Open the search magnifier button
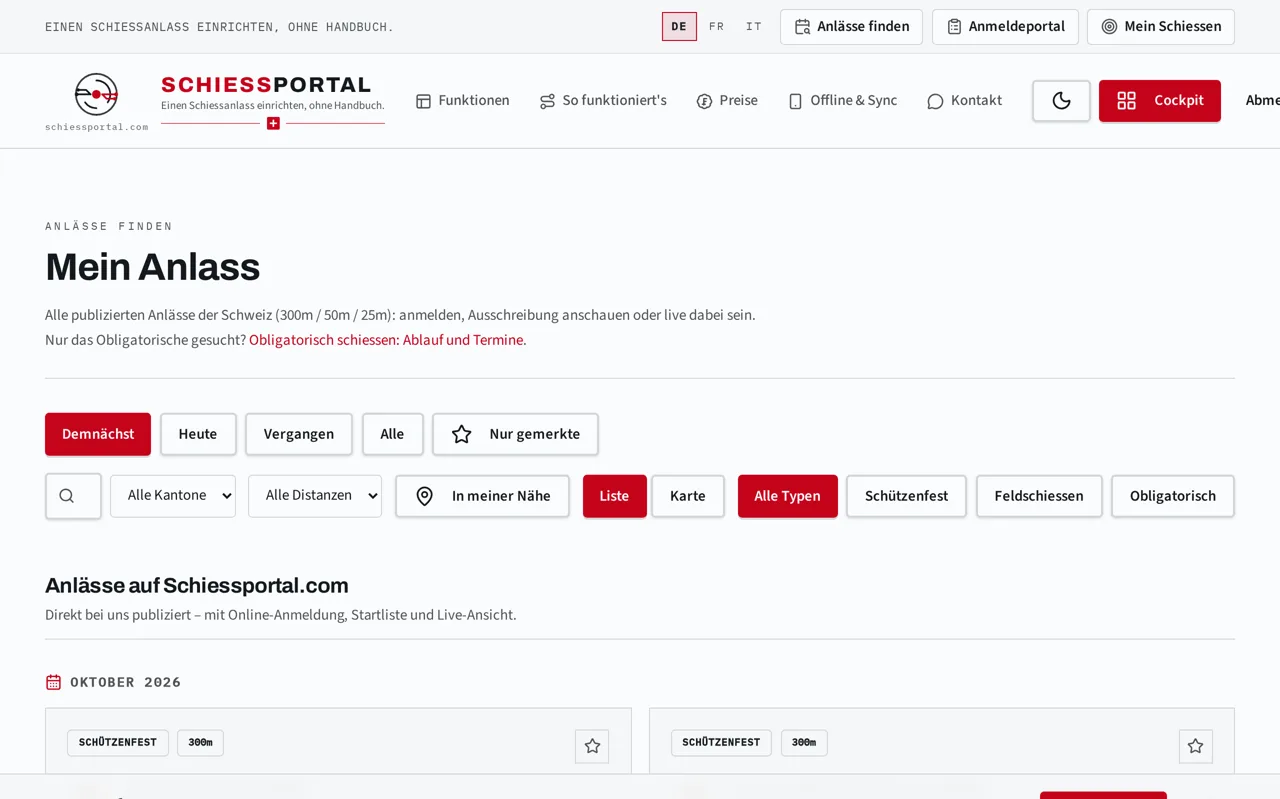This screenshot has height=799, width=1280. tap(73, 496)
